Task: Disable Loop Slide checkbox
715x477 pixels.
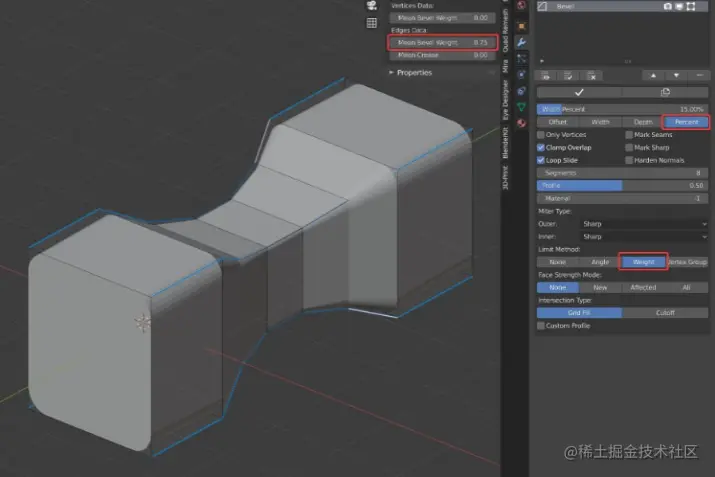Action: pos(541,160)
